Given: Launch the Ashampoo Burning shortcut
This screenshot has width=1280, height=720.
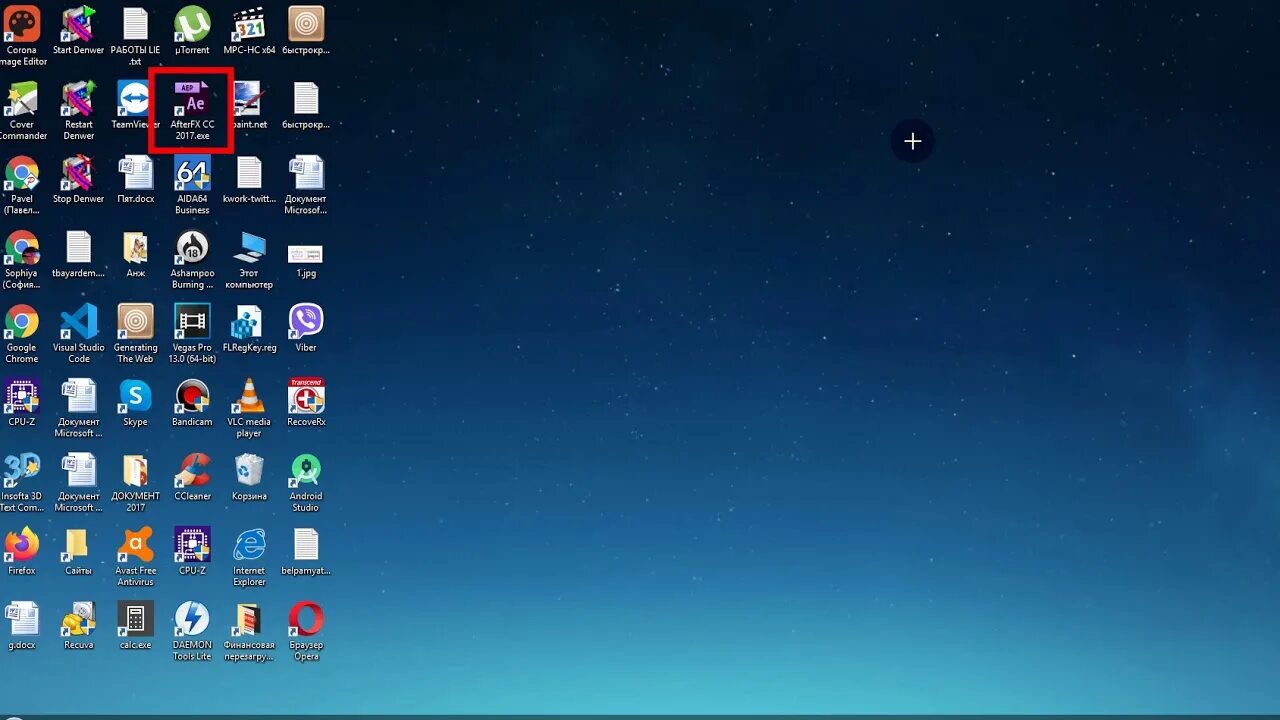Looking at the screenshot, I should click(192, 259).
